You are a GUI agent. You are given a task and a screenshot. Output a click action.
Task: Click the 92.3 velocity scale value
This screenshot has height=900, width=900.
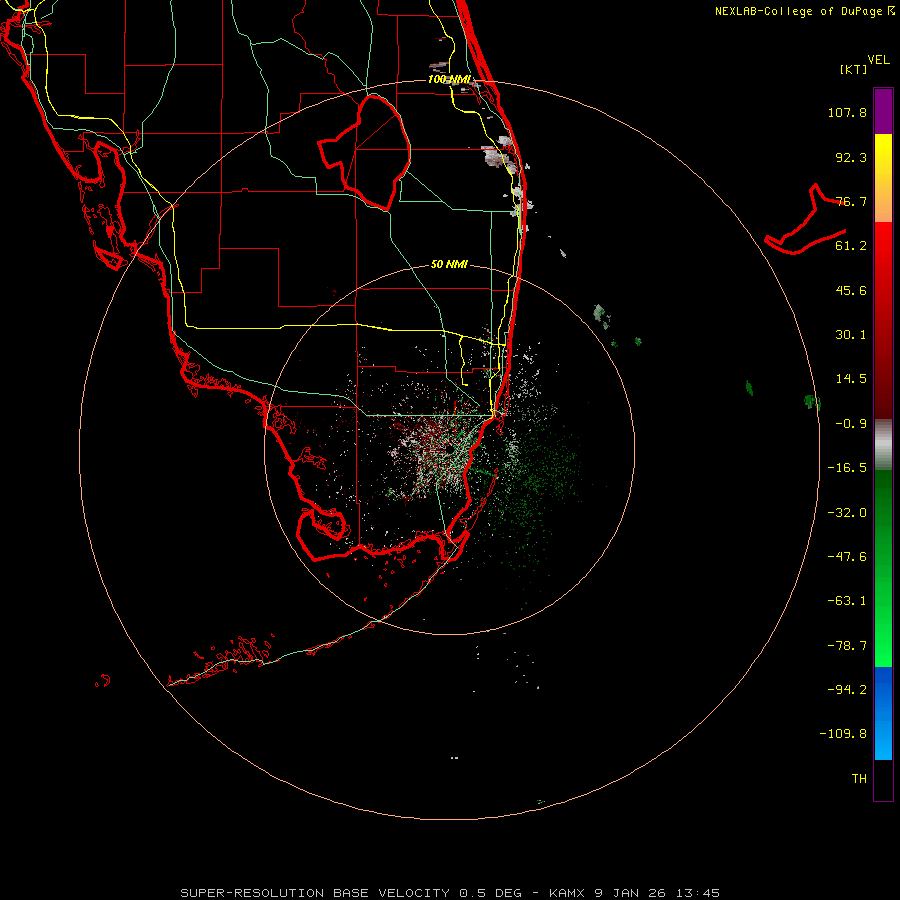(x=851, y=157)
